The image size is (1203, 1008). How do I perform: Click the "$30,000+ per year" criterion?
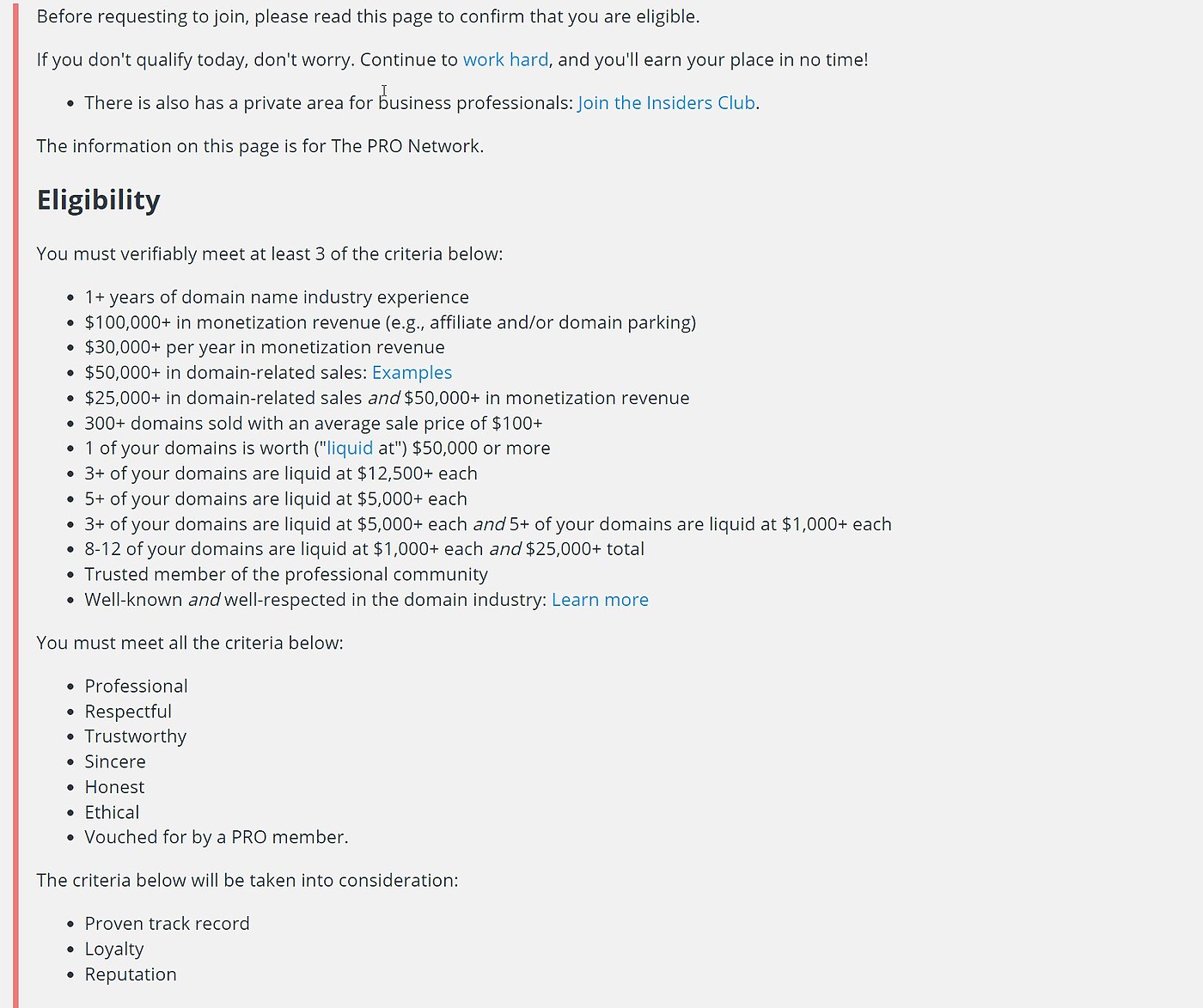coord(265,348)
